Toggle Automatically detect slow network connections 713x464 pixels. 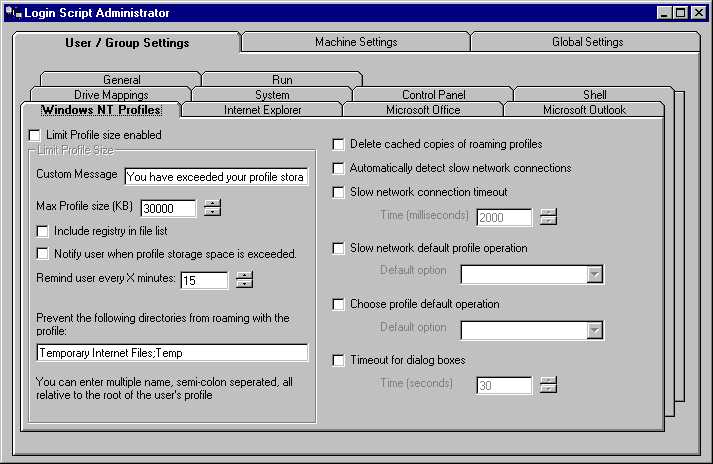pyautogui.click(x=339, y=168)
